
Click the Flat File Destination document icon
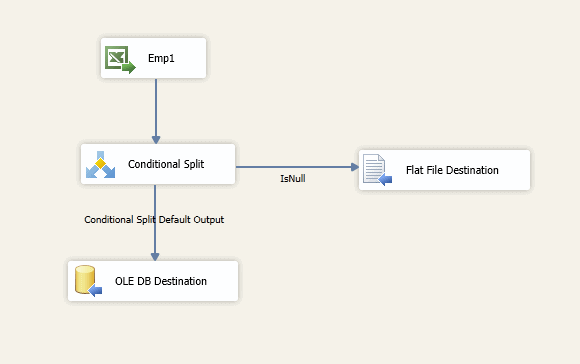point(377,169)
